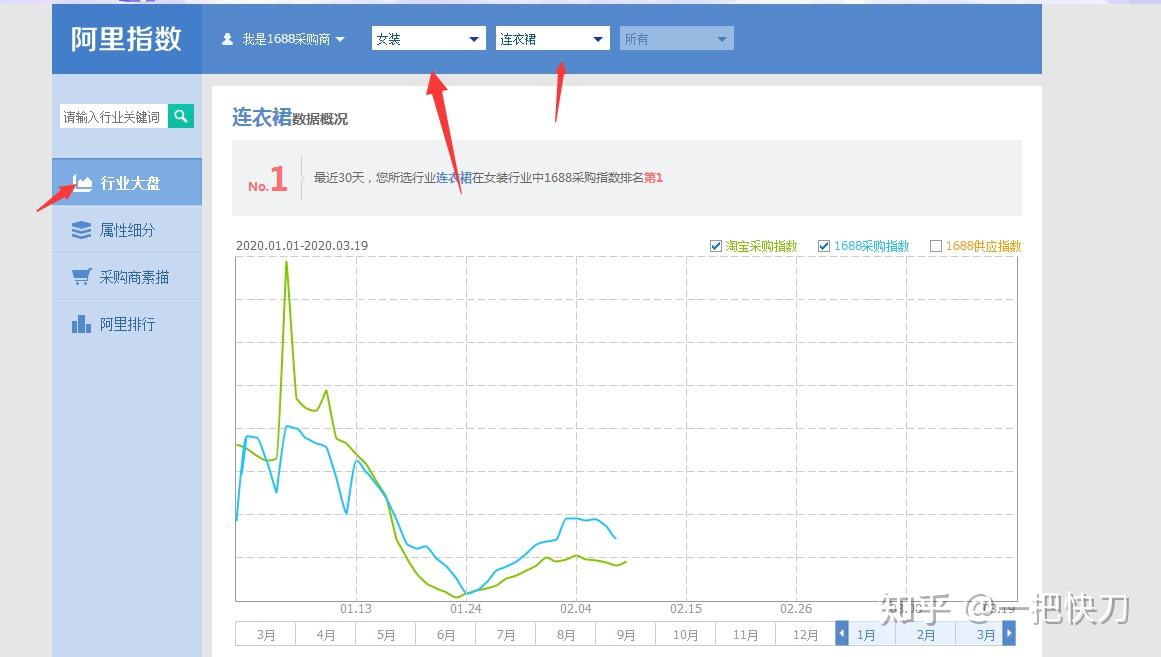Viewport: 1161px width, 657px height.
Task: Click the 阿里指数 logo
Action: [126, 39]
